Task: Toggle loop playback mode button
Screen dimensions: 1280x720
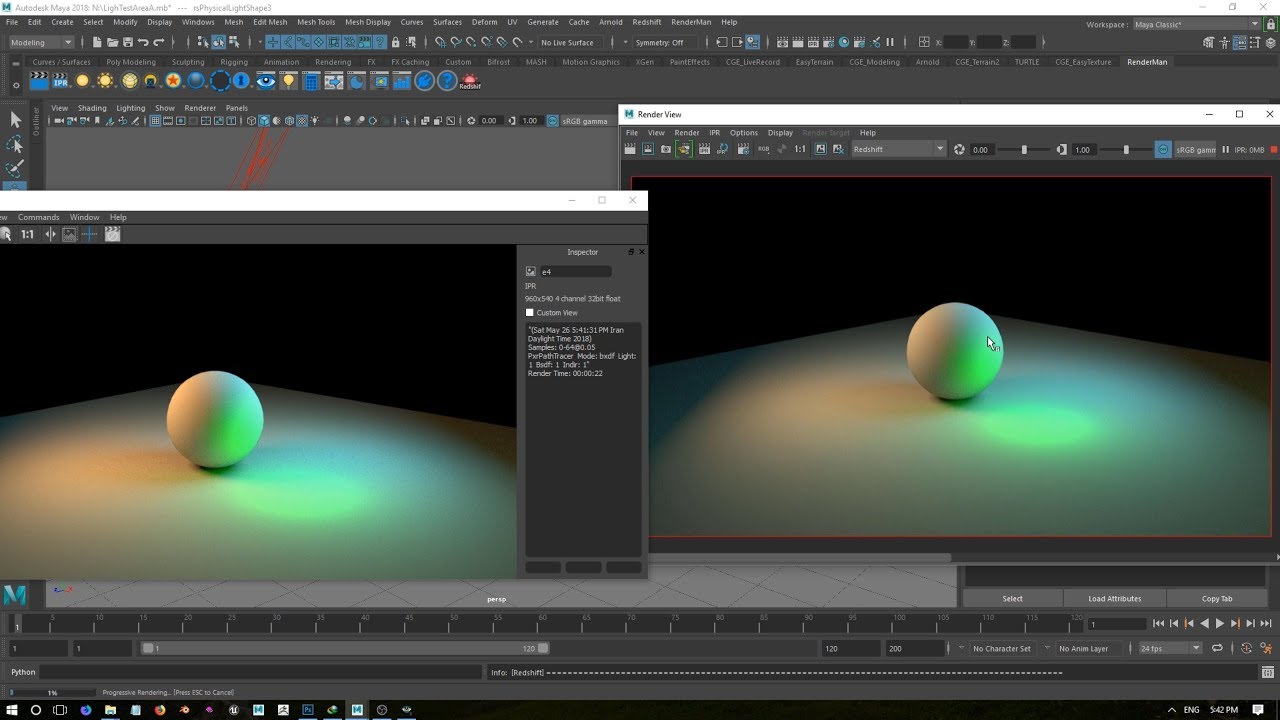Action: (x=1217, y=648)
